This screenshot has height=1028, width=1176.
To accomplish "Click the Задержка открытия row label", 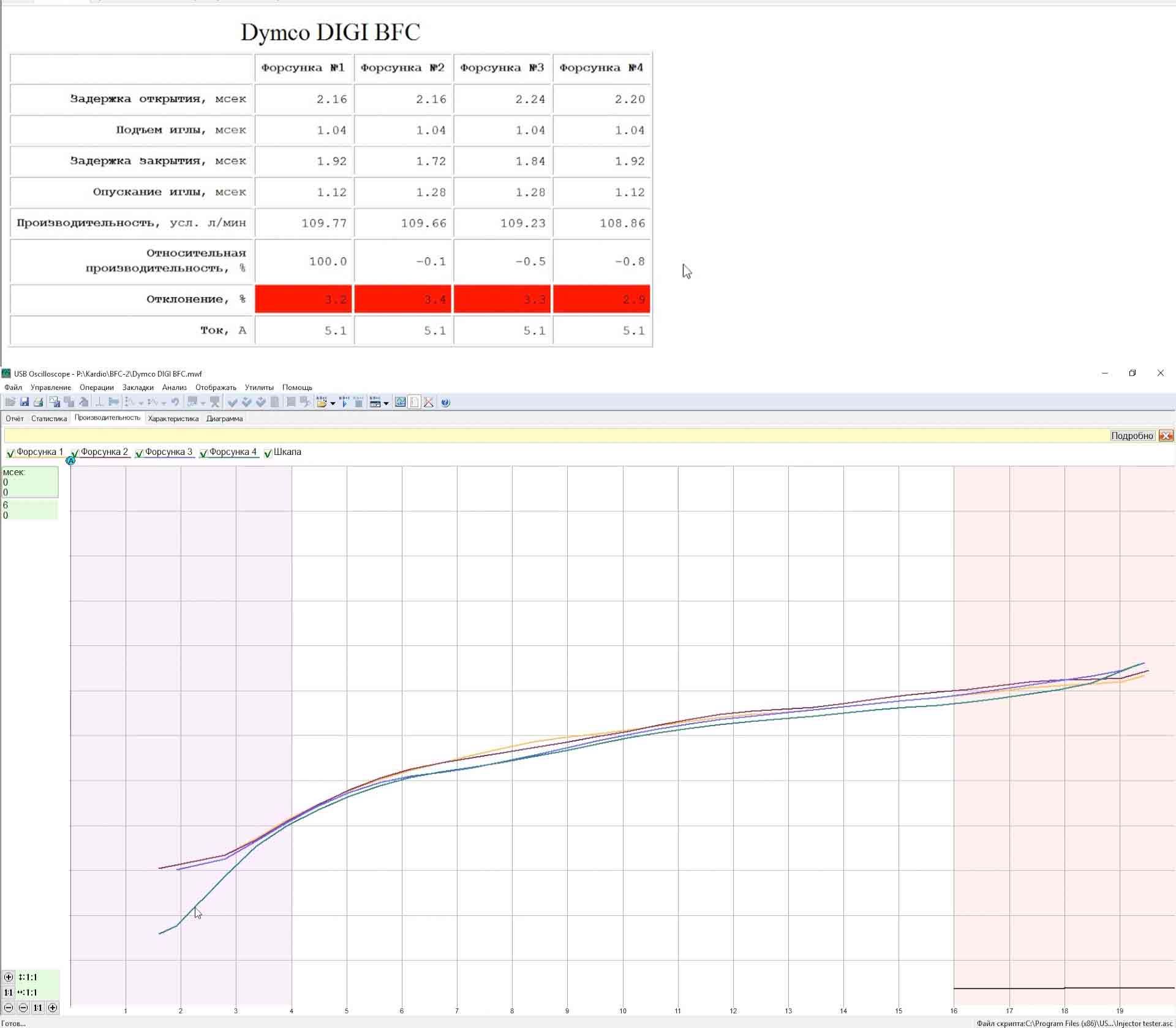I will 158,99.
